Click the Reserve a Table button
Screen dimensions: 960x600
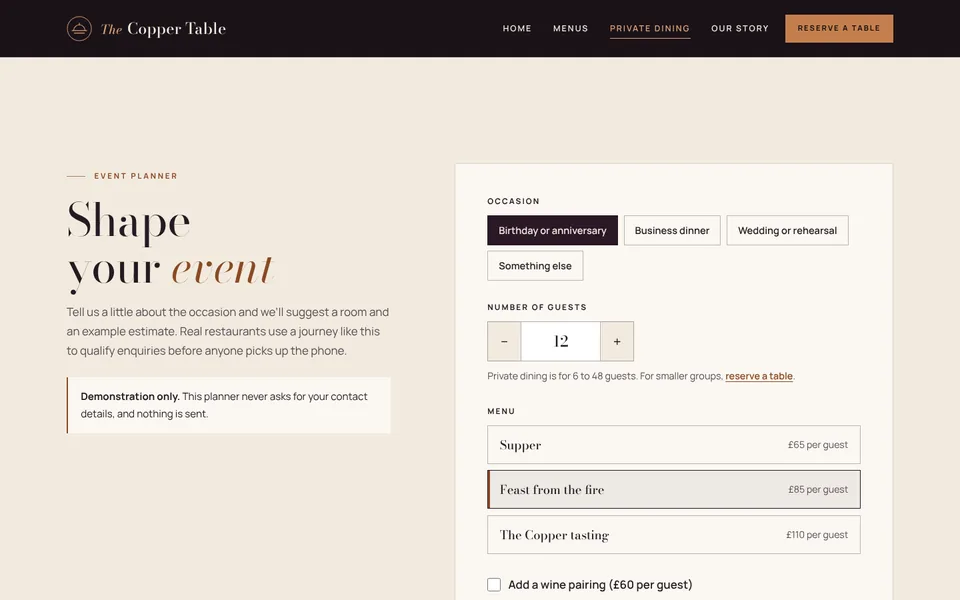(839, 28)
